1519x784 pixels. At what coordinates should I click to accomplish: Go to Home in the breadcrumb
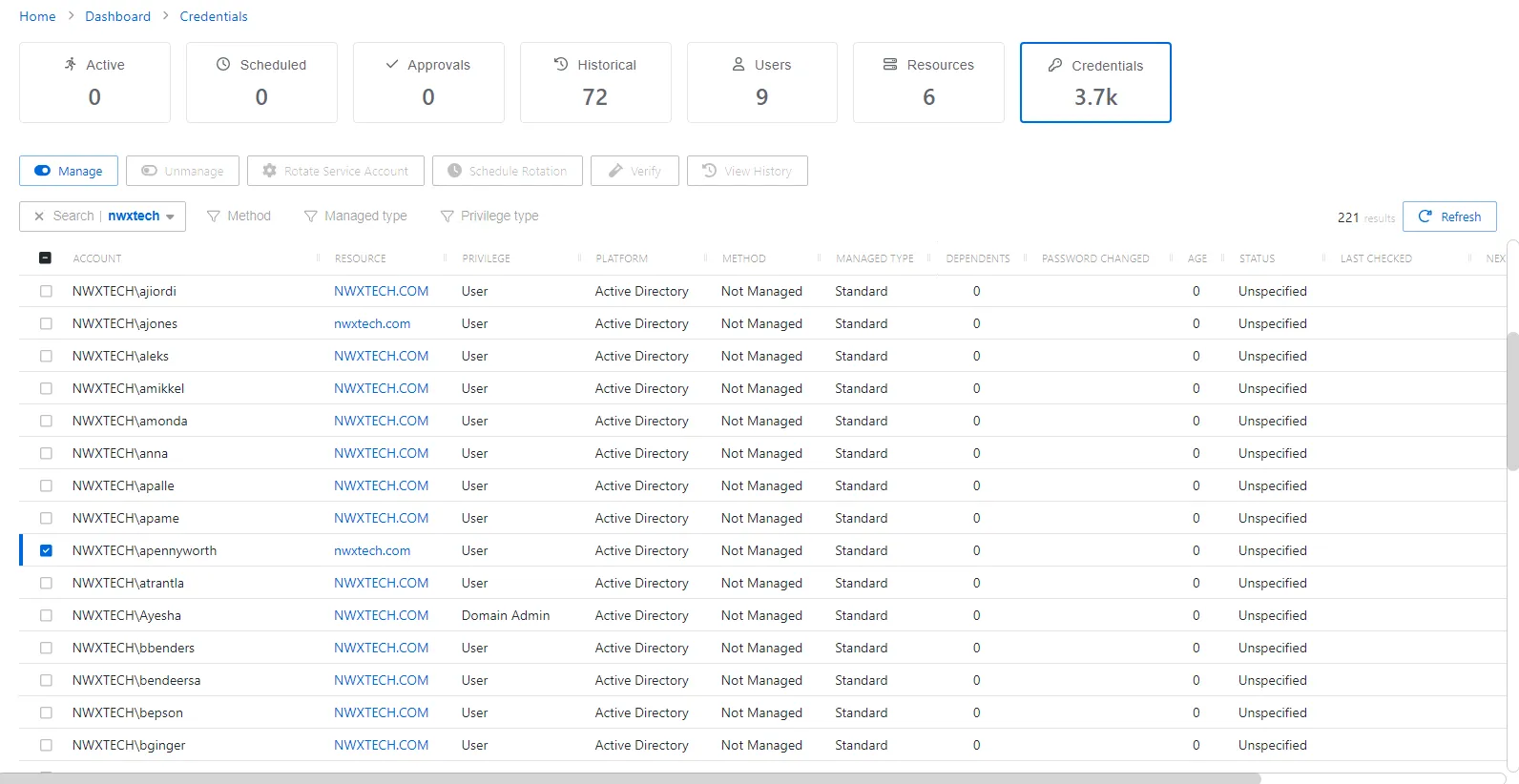(x=37, y=16)
